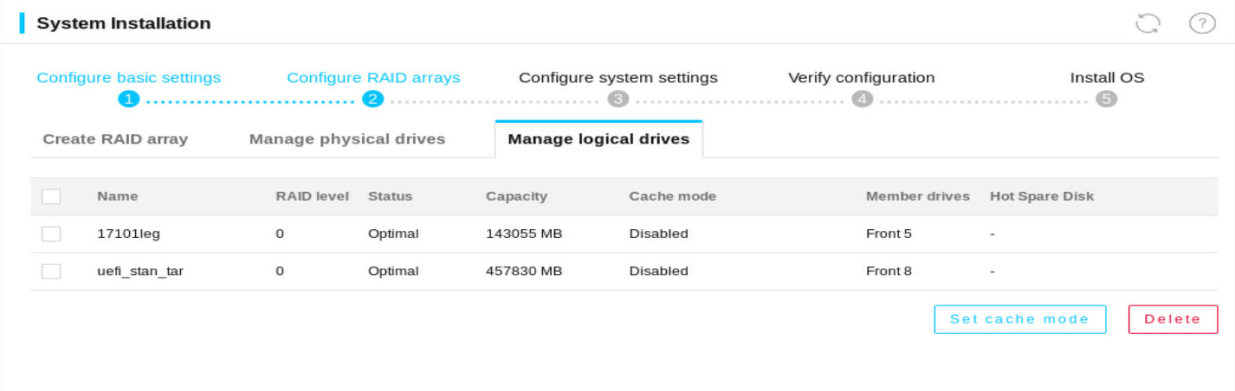Click the red Delete button
This screenshot has height=391, width=1235.
pyautogui.click(x=1173, y=319)
